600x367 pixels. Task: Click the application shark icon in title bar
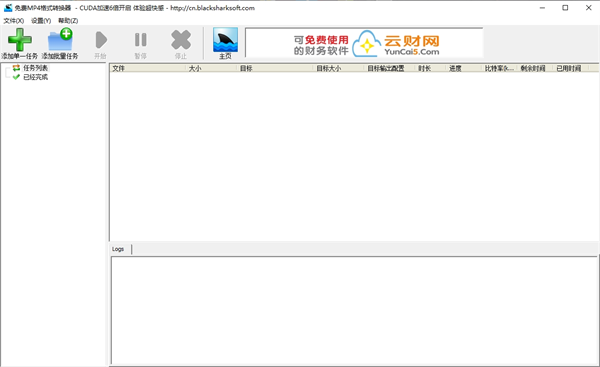pyautogui.click(x=8, y=8)
